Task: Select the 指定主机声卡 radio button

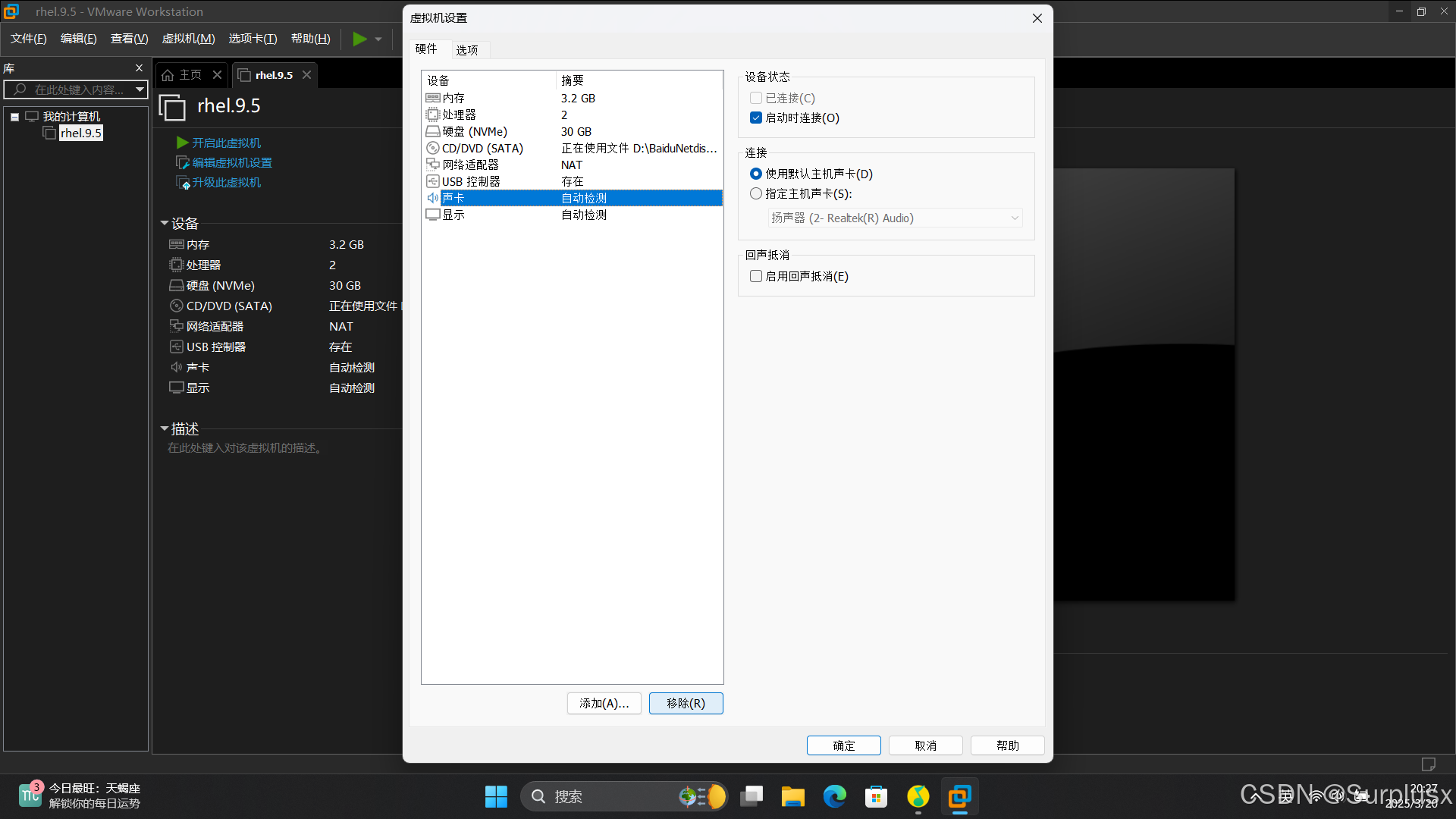Action: [x=756, y=194]
